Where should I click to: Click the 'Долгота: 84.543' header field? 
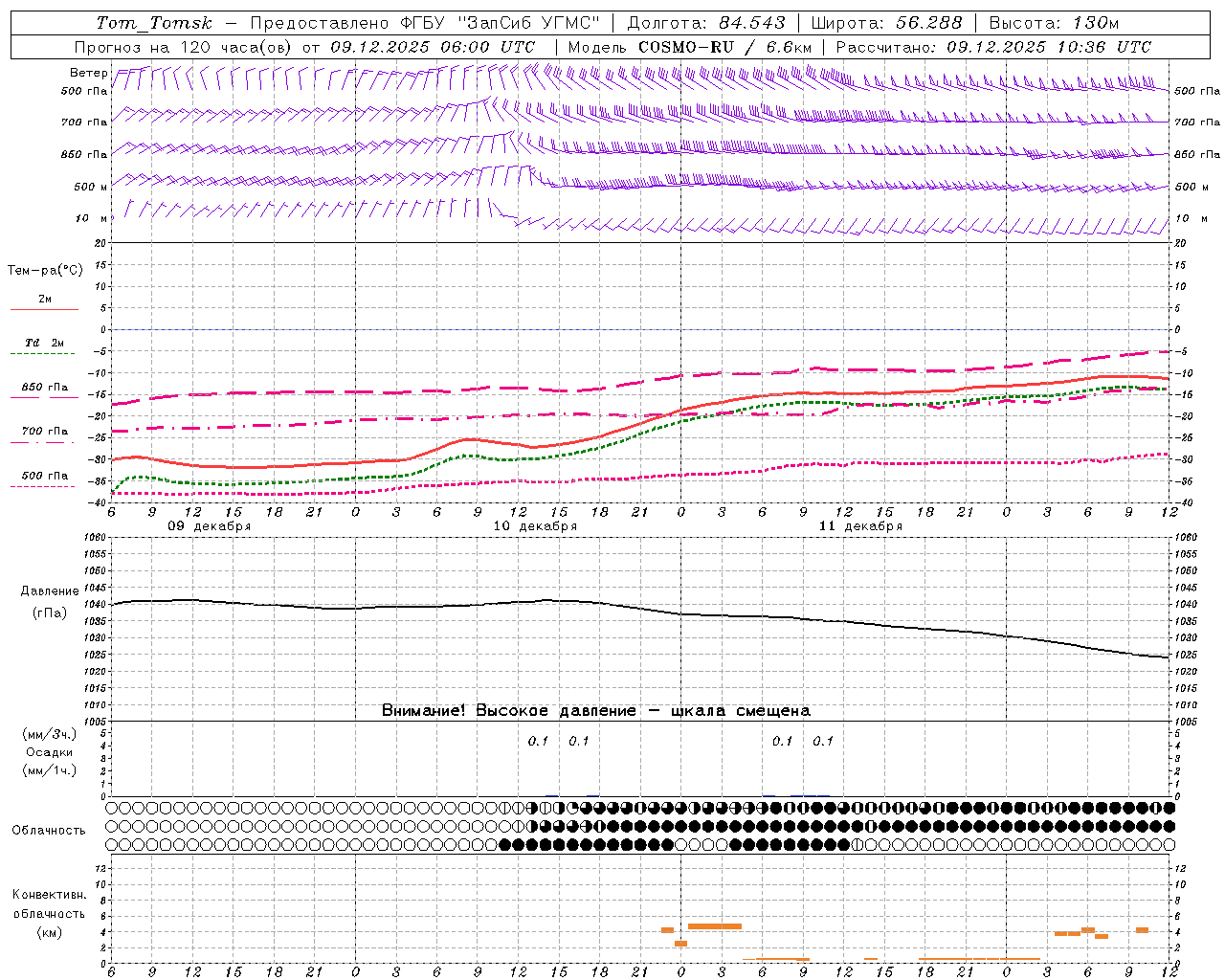[706, 23]
